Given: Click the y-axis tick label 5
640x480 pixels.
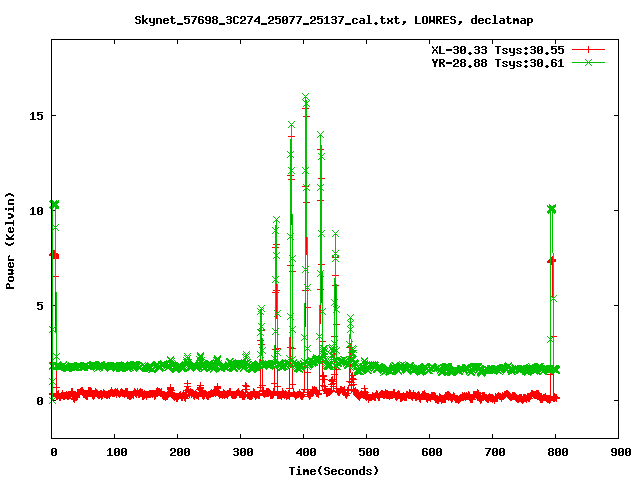Looking at the screenshot, I should click(40, 306).
